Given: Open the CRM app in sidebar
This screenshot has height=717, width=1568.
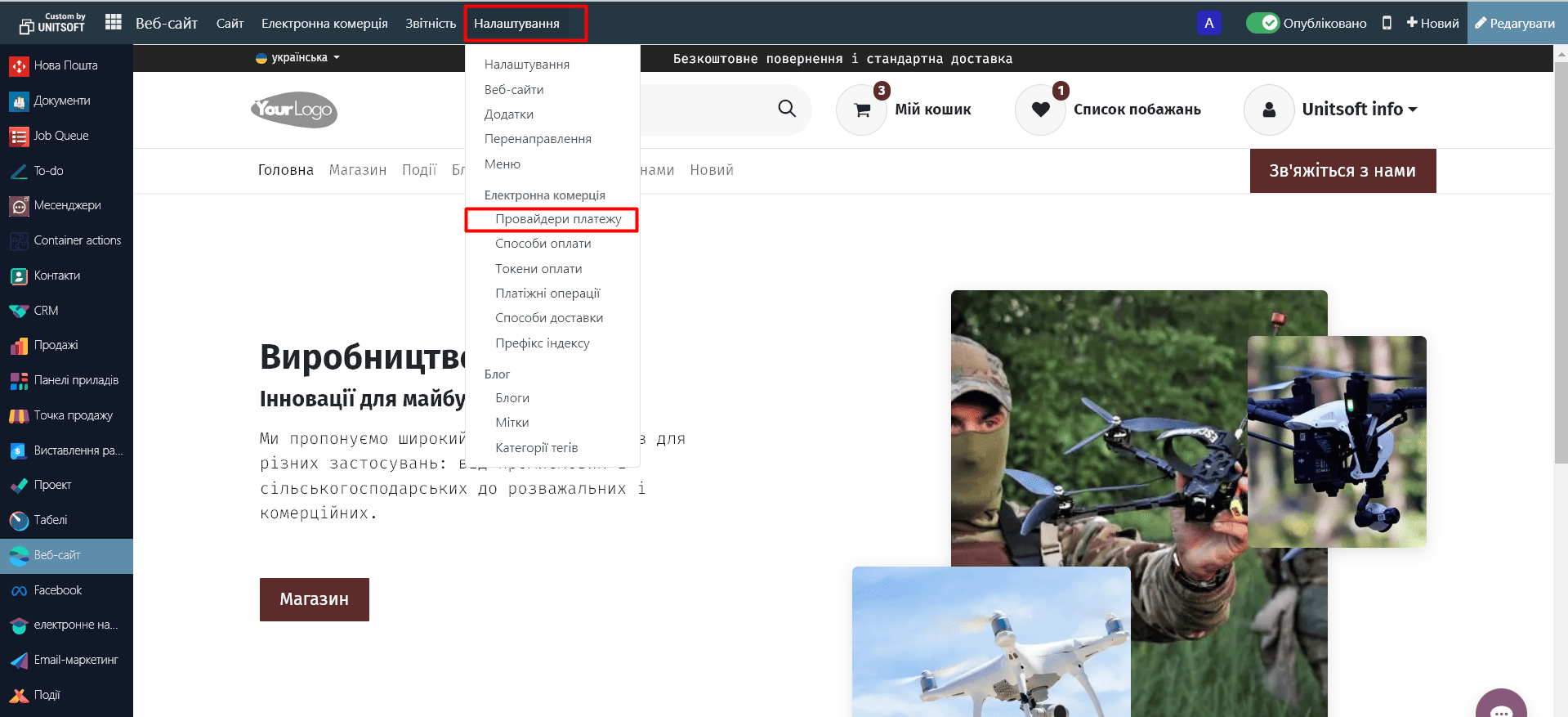Looking at the screenshot, I should tap(46, 311).
